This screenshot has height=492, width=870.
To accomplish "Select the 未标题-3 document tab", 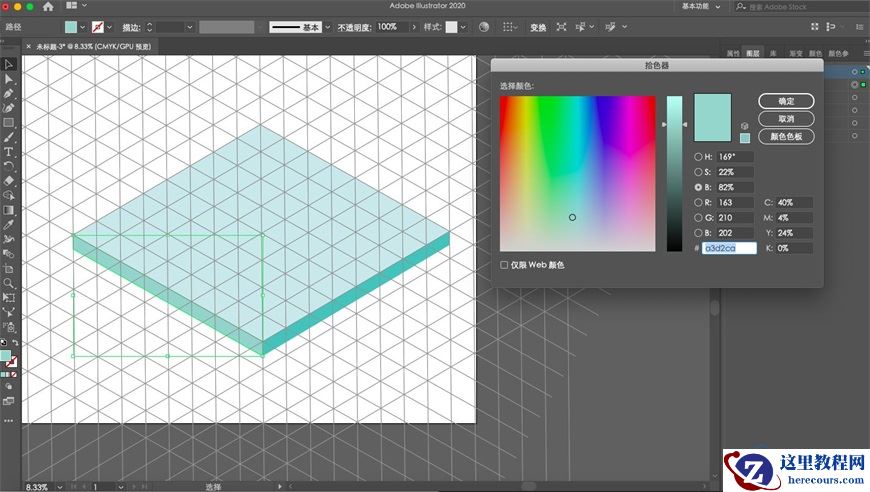I will [x=93, y=47].
